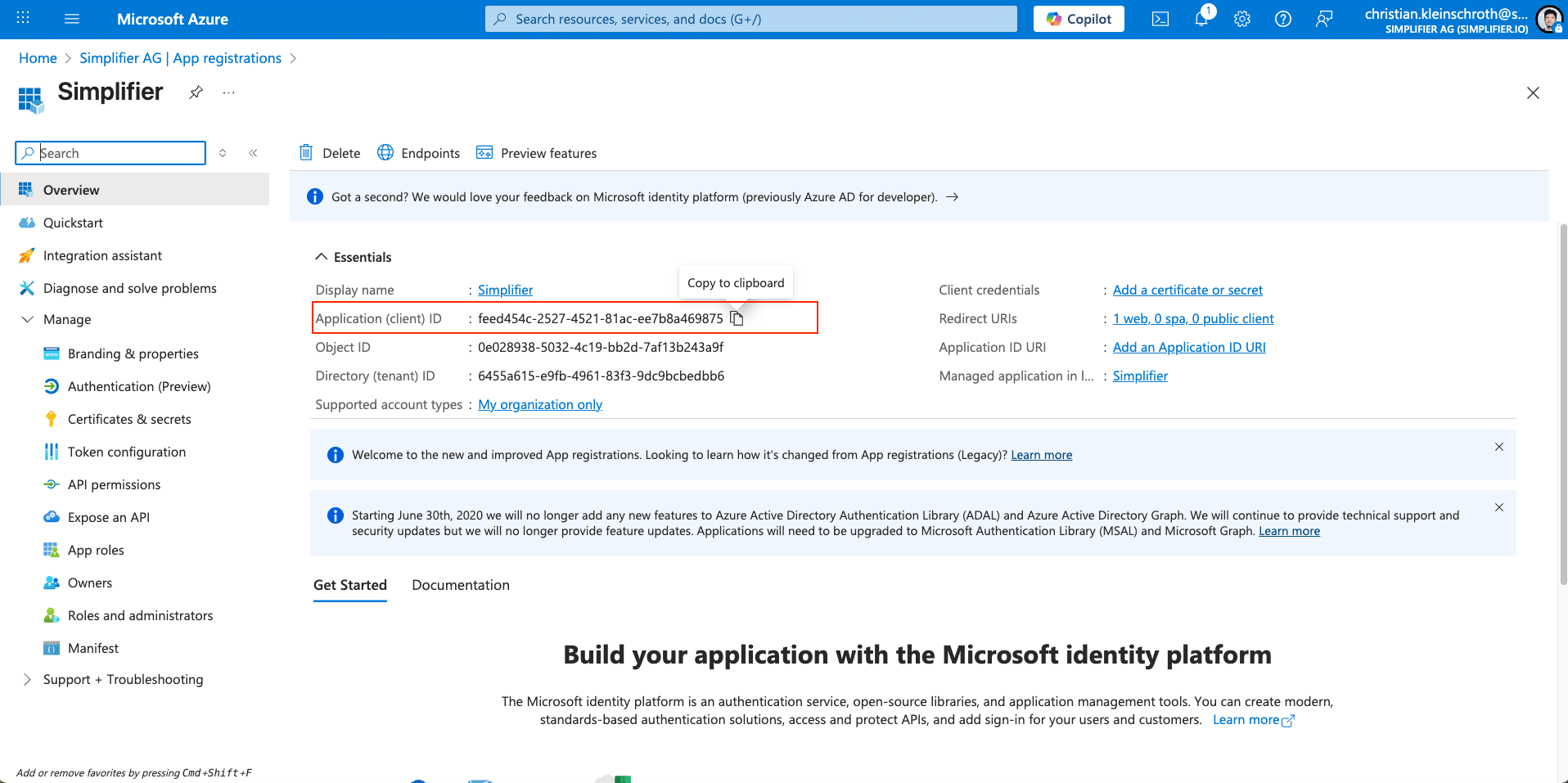Click the Copilot button
The image size is (1568, 783).
[1078, 19]
